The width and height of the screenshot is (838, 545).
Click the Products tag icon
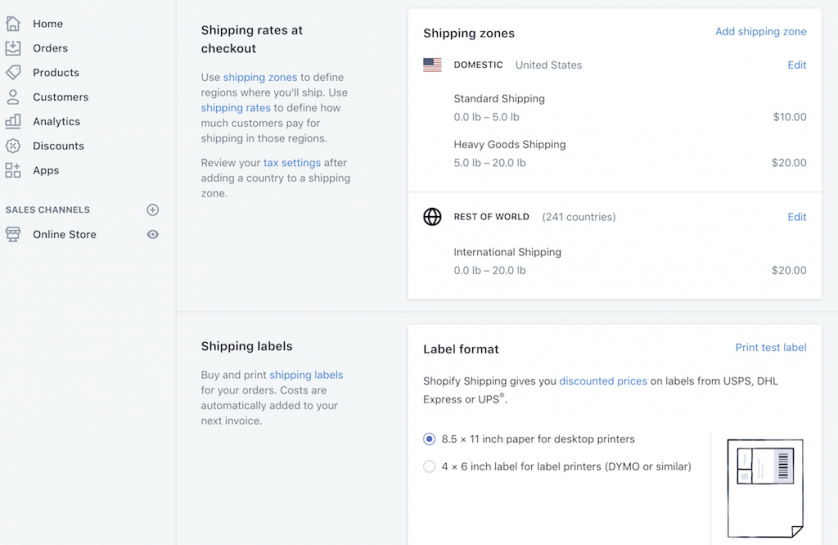[13, 72]
